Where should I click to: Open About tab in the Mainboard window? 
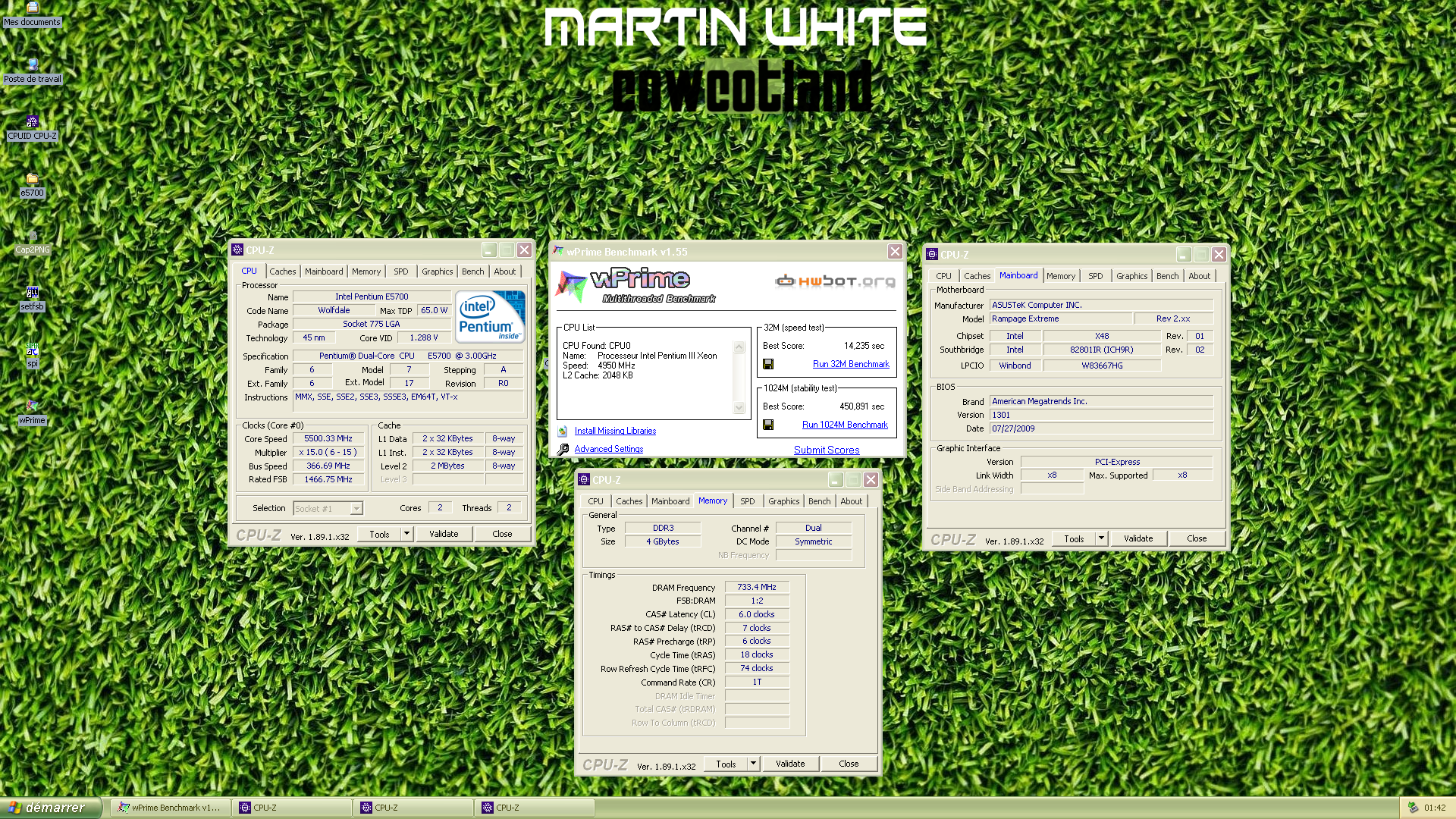coord(1200,276)
